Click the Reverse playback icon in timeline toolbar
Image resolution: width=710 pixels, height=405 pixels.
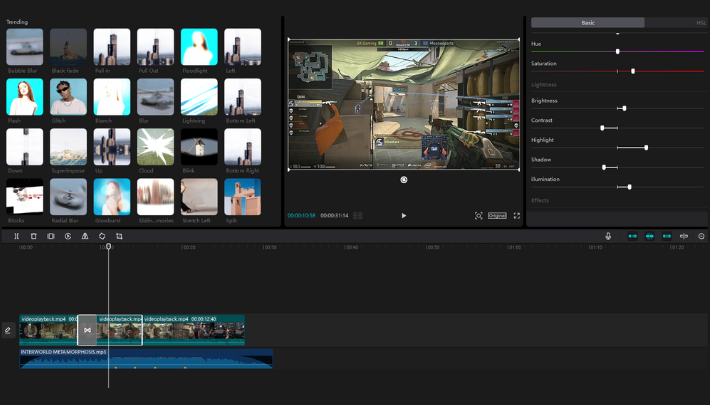click(68, 236)
